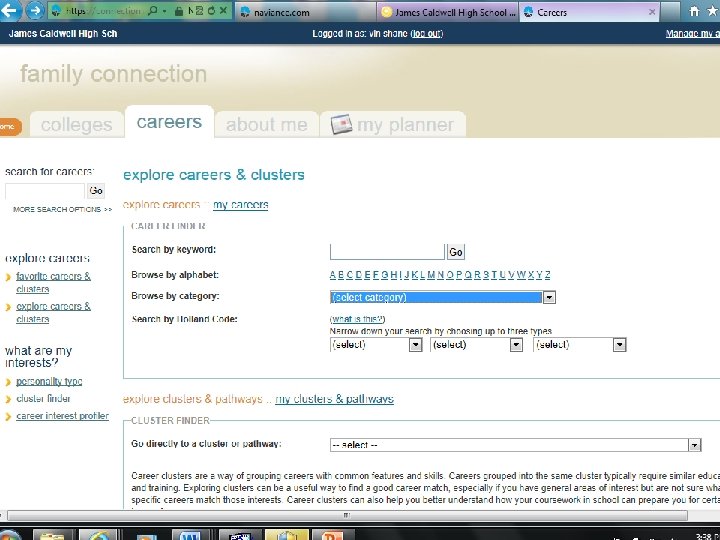This screenshot has height=540, width=720.
Task: Open Windows Explorer folder icon on taskbar
Action: coord(52,535)
